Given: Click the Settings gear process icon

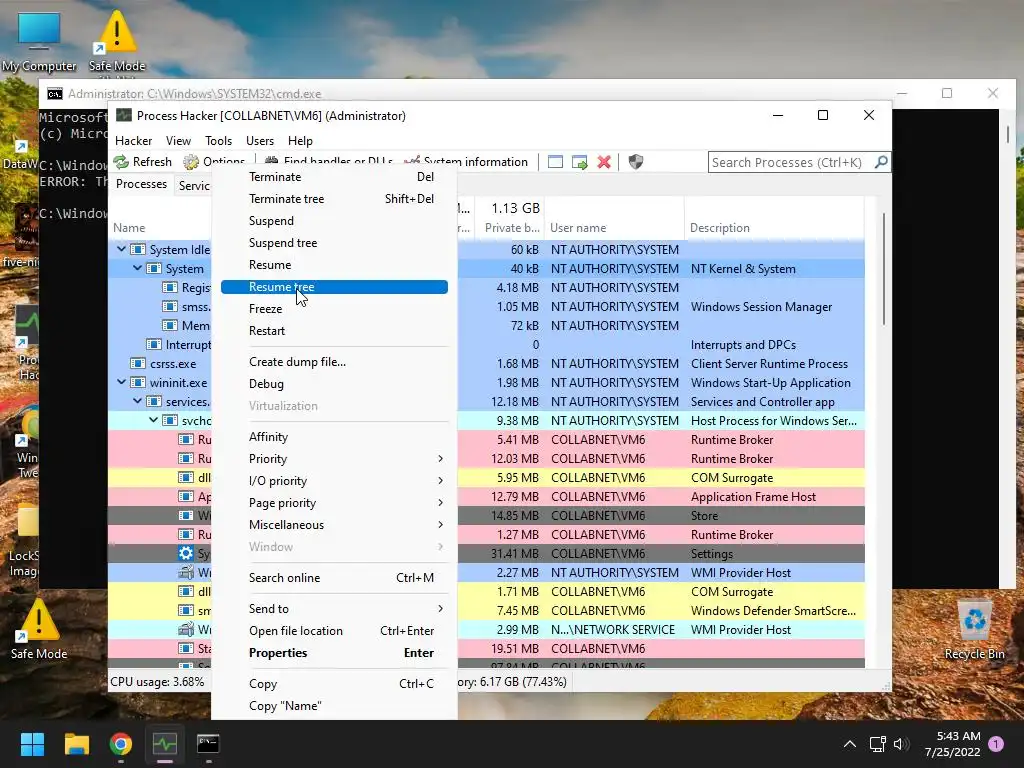Looking at the screenshot, I should click(186, 553).
